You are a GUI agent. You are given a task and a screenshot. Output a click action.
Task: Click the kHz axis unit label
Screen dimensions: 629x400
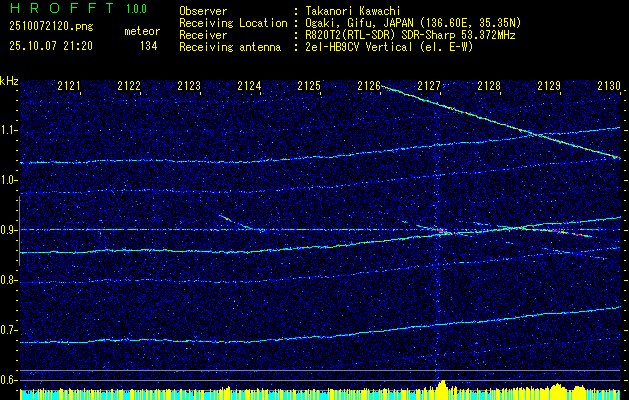[x=10, y=81]
